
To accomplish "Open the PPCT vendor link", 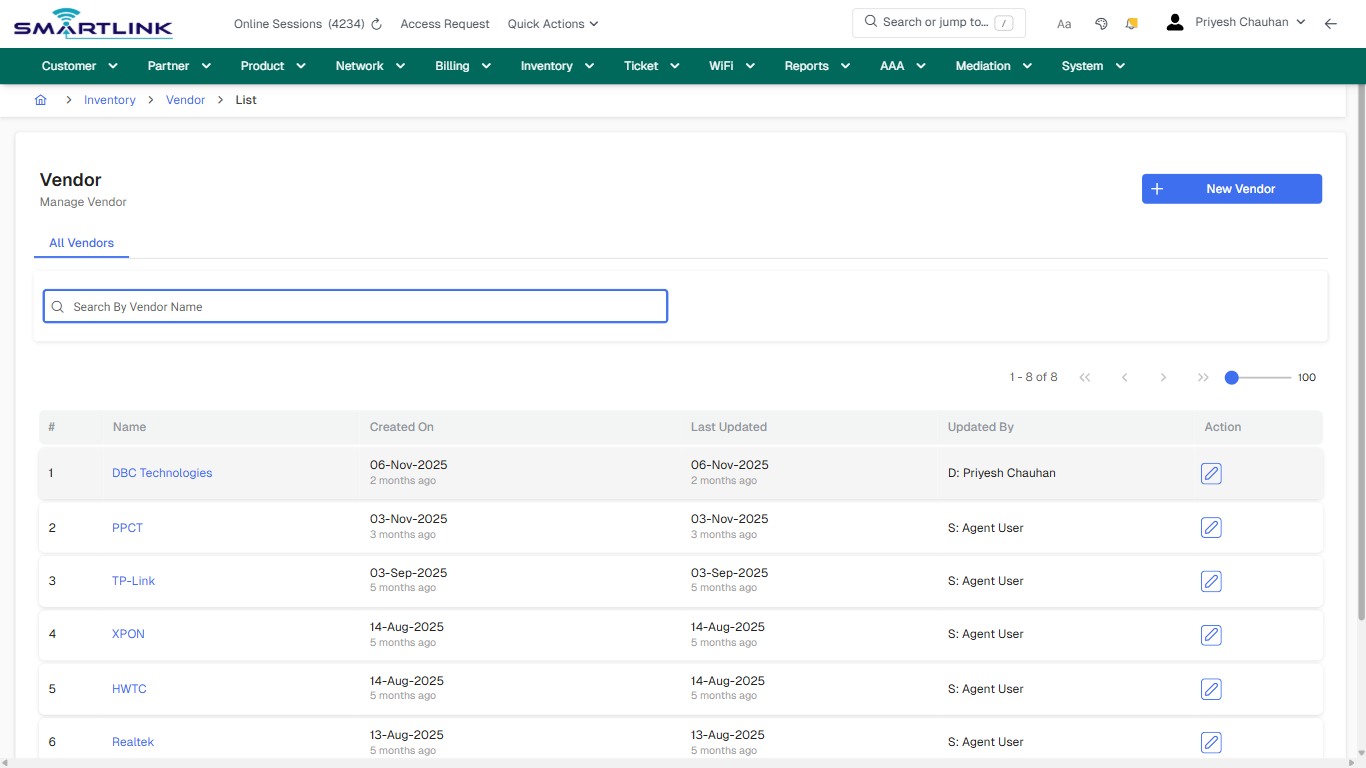I will click(x=127, y=527).
